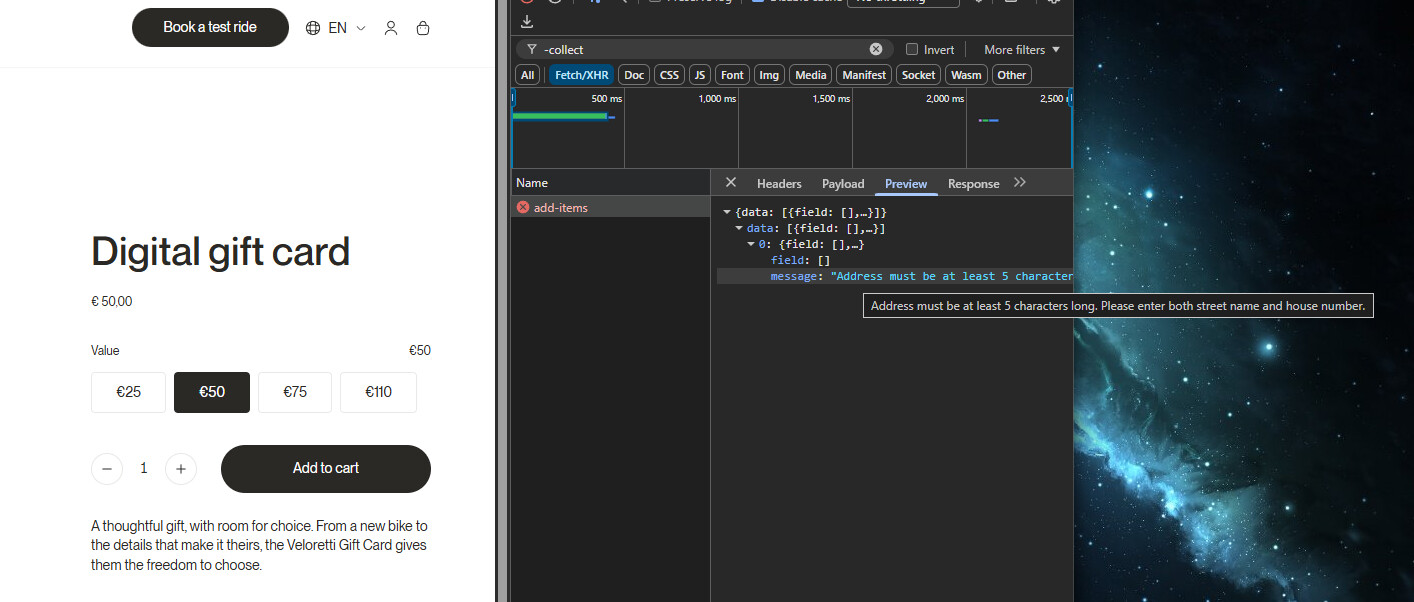
Task: Toggle the Img request filter
Action: tap(769, 75)
